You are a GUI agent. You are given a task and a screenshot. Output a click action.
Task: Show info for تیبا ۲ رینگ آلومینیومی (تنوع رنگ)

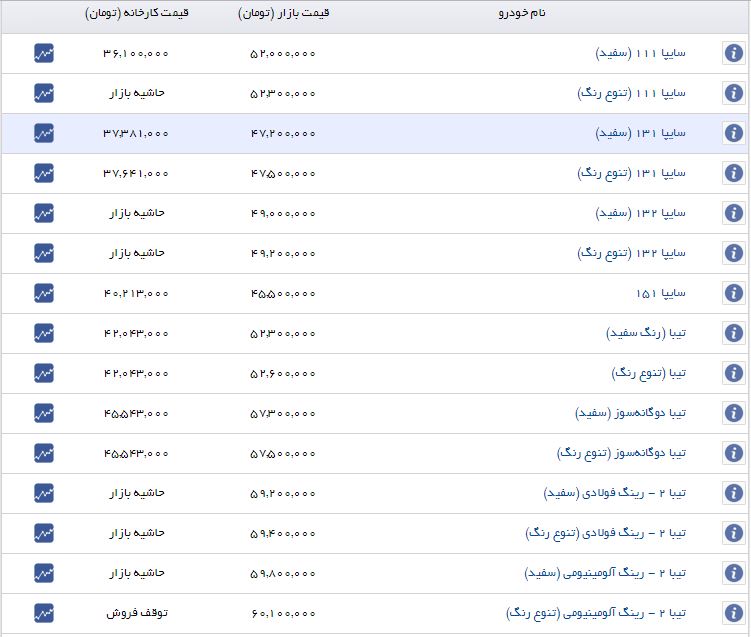pyautogui.click(x=733, y=613)
